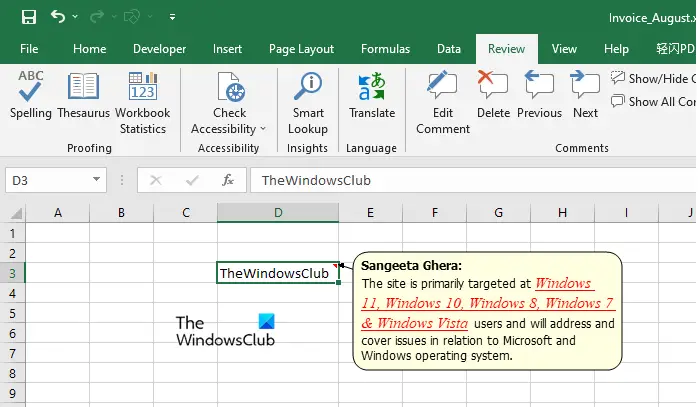Open the Thesaurus tool

click(83, 95)
